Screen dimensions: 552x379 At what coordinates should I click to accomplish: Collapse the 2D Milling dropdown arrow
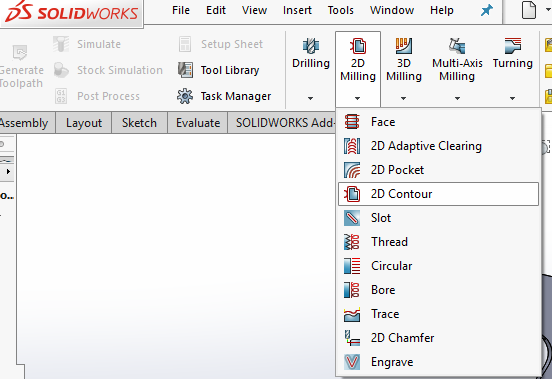(x=357, y=99)
